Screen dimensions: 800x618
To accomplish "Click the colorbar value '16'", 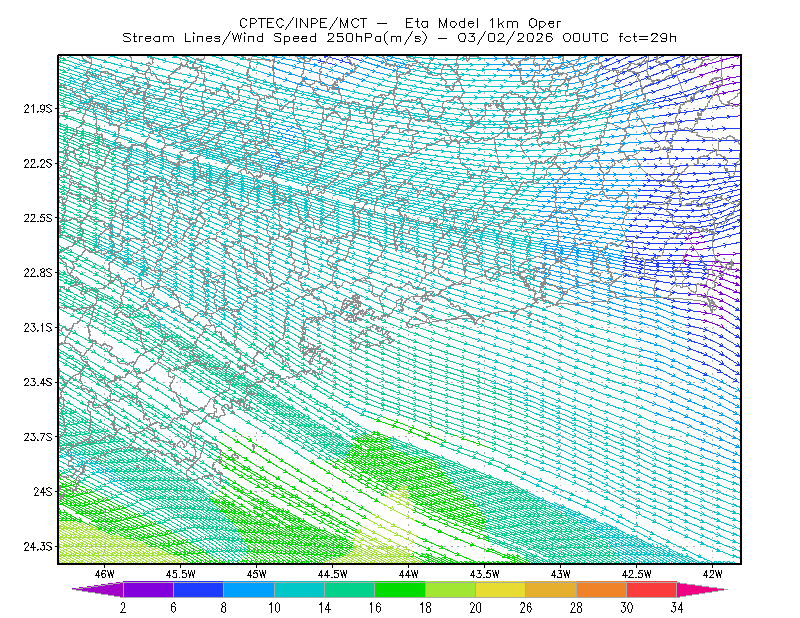I will coord(375,608).
